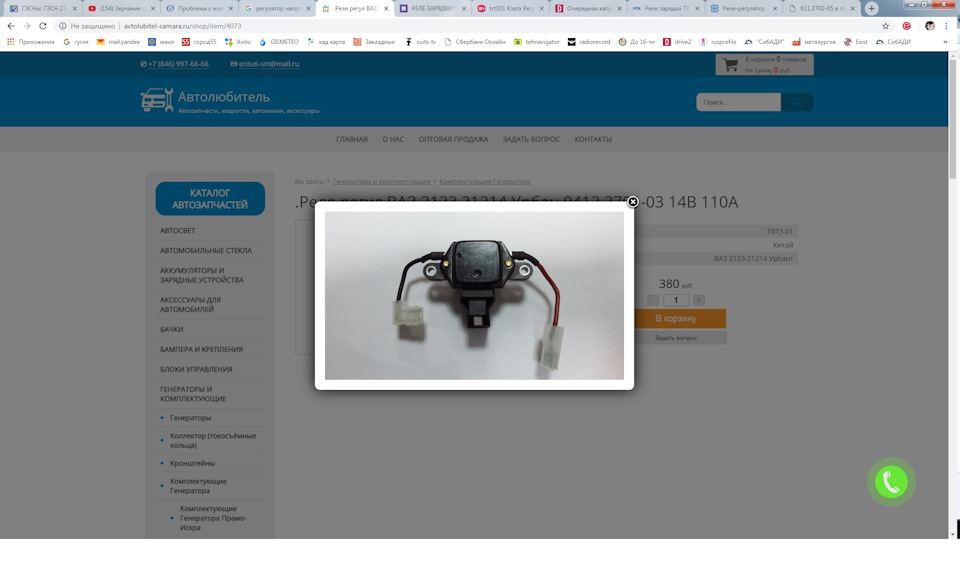Viewport: 960px width, 561px height.
Task: Open the mail.yandex bookmark
Action: [118, 42]
